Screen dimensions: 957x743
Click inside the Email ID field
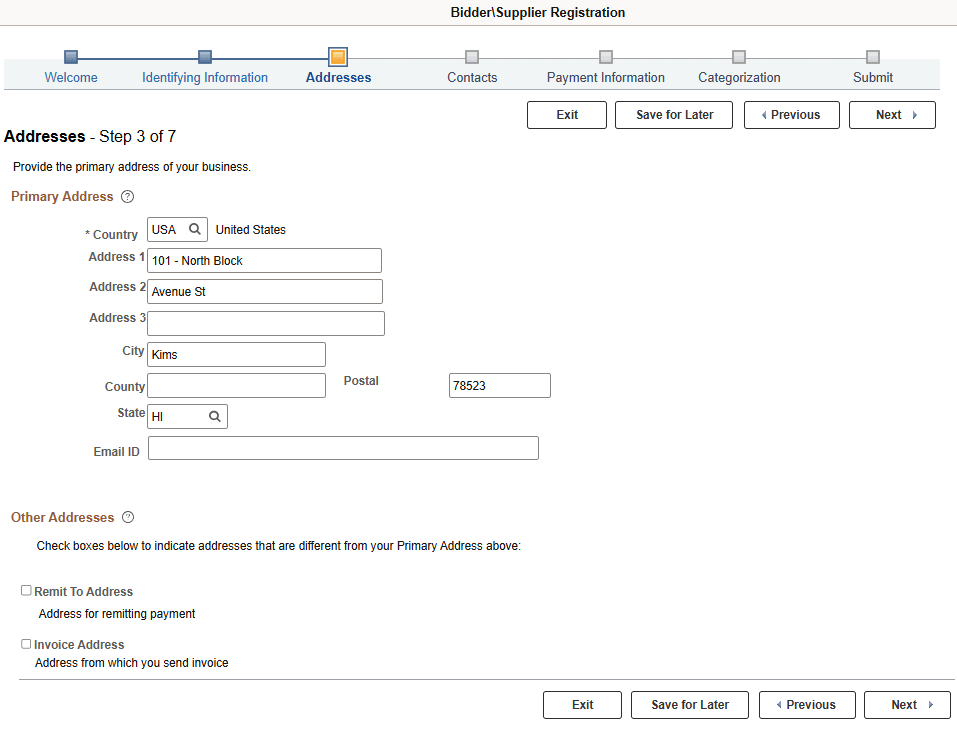[343, 448]
